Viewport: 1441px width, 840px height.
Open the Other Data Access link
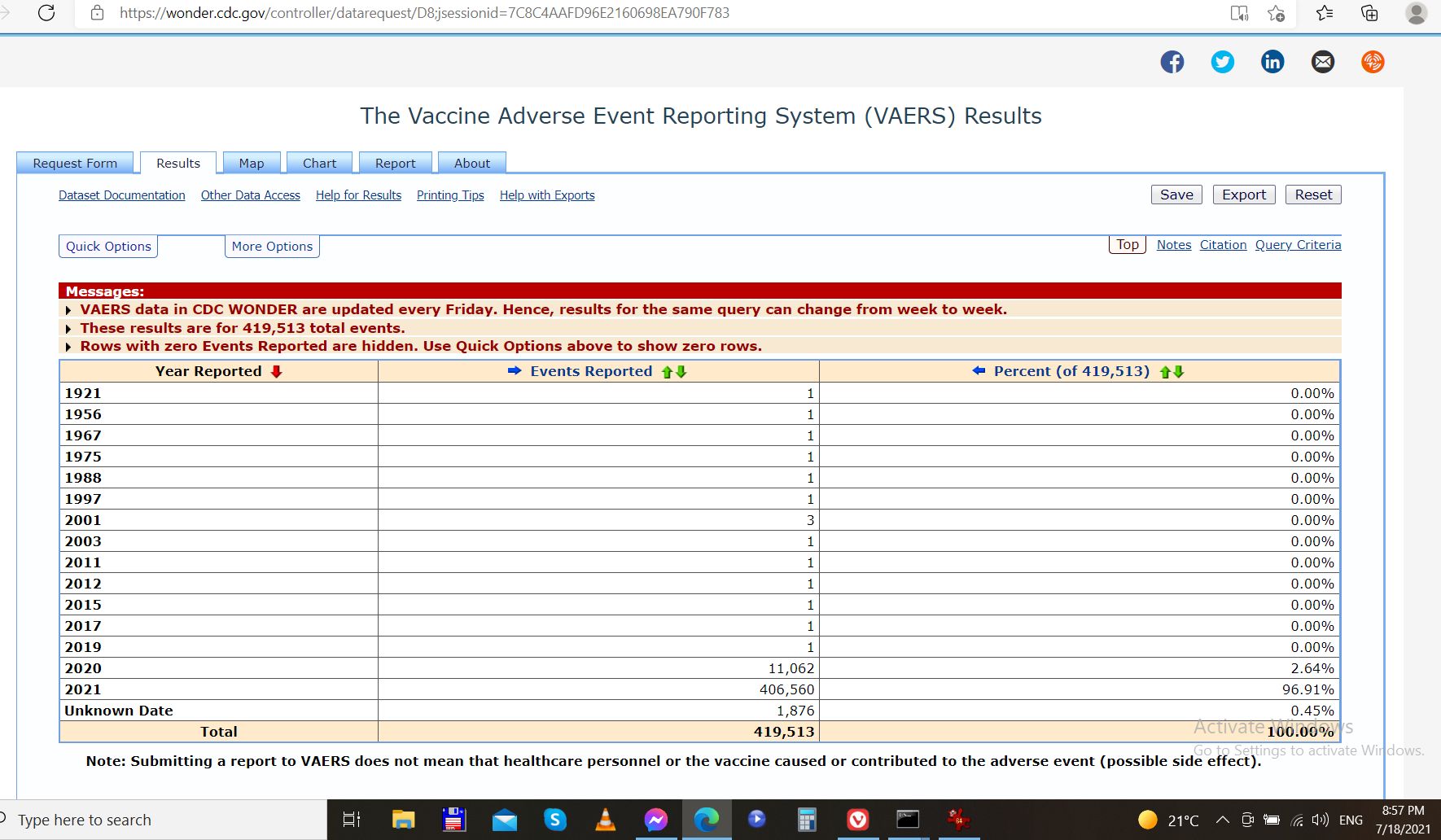[251, 195]
